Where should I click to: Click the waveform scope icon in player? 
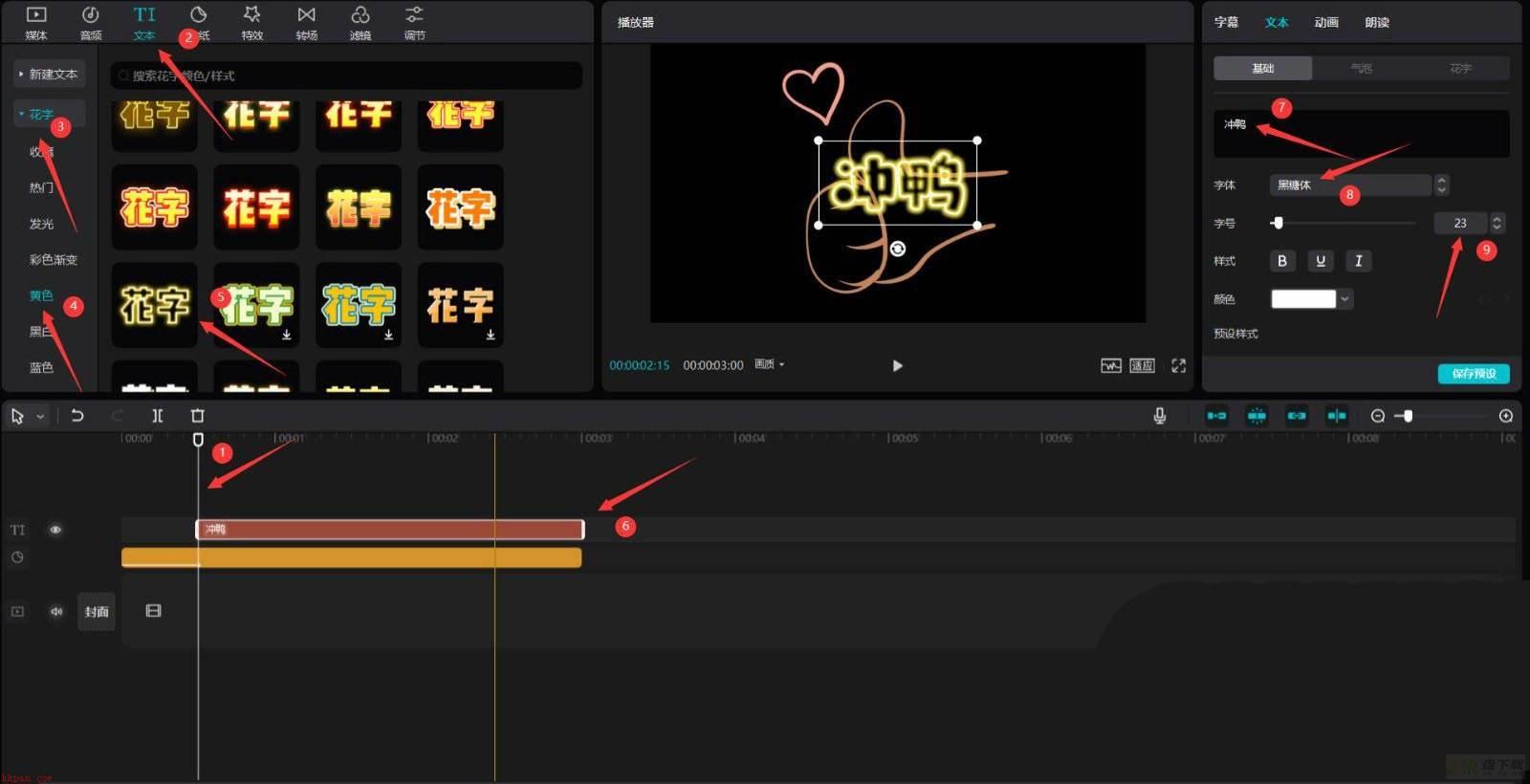(x=1110, y=365)
